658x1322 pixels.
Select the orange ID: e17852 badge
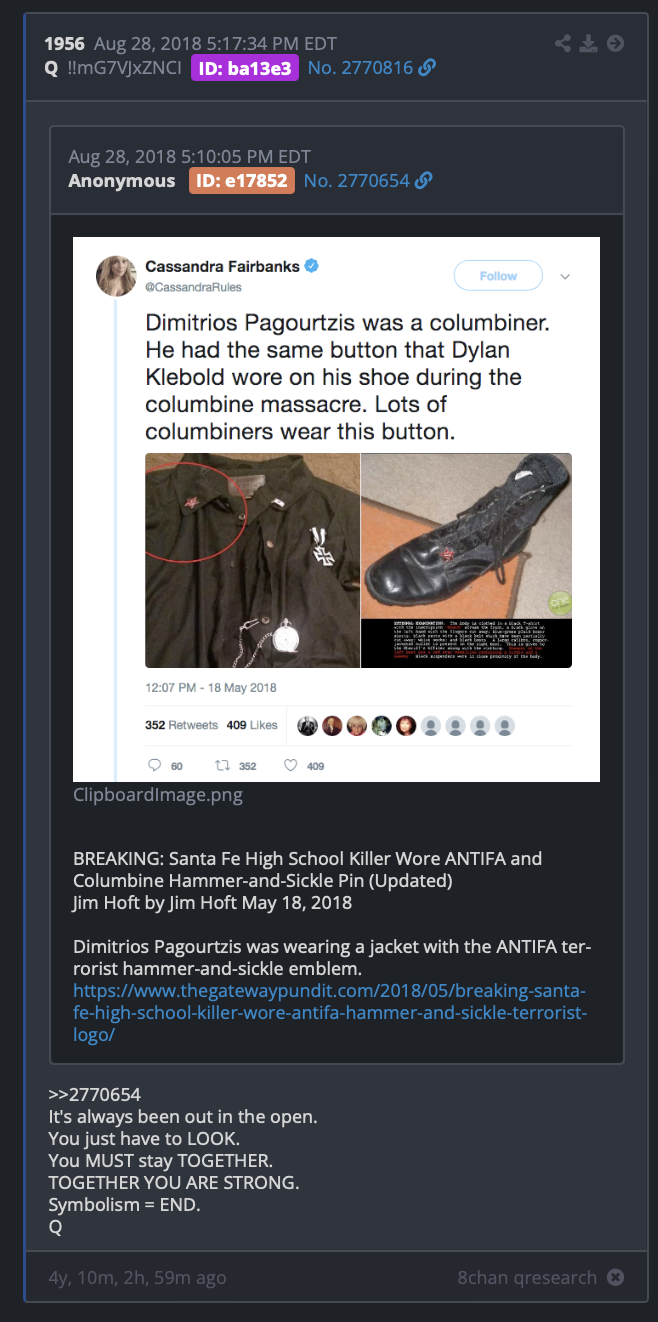[x=242, y=181]
